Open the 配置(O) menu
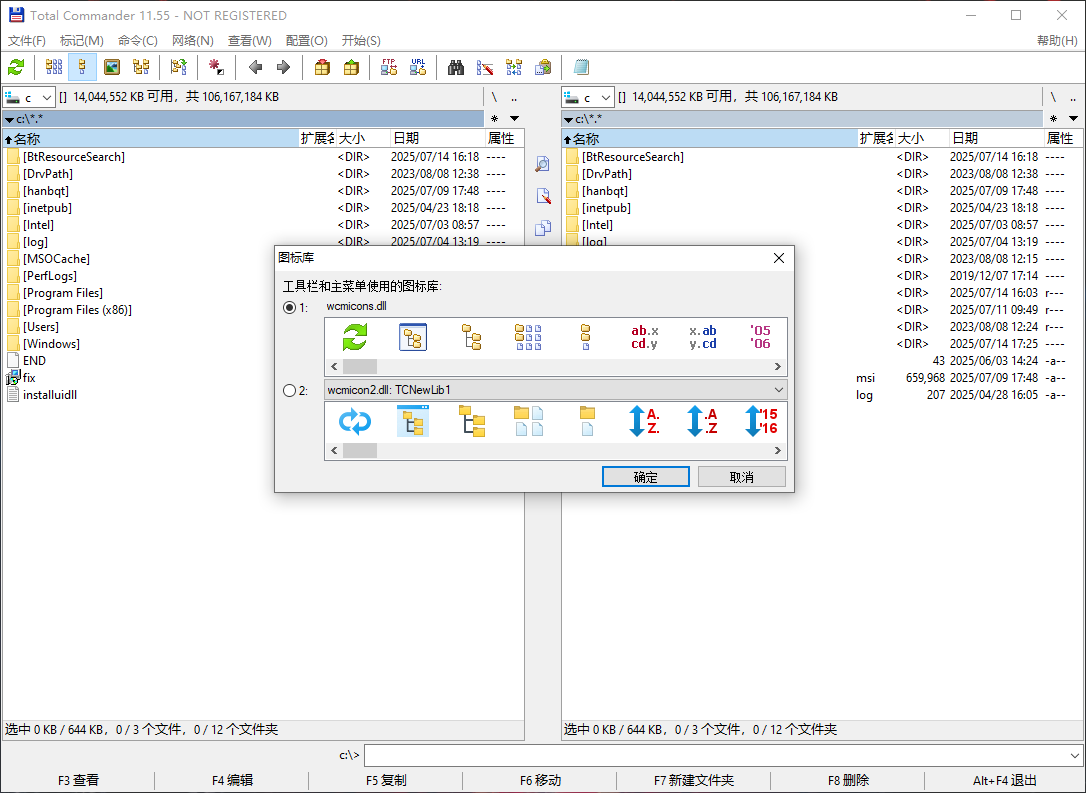This screenshot has width=1086, height=793. tap(307, 41)
